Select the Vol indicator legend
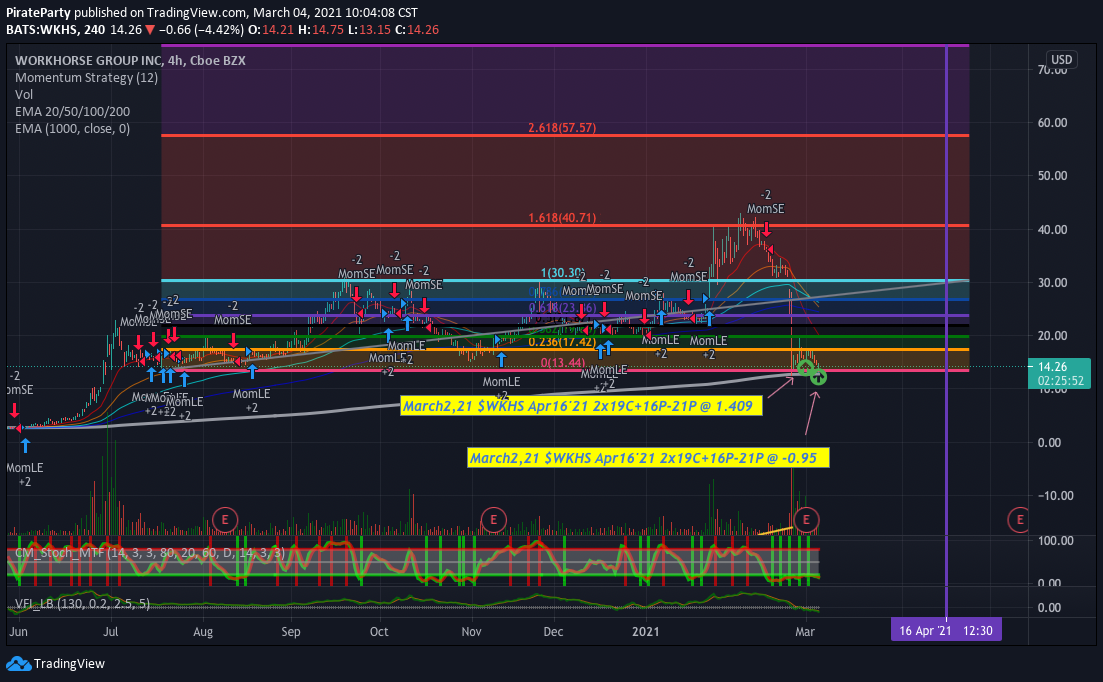This screenshot has height=682, width=1103. [x=24, y=94]
